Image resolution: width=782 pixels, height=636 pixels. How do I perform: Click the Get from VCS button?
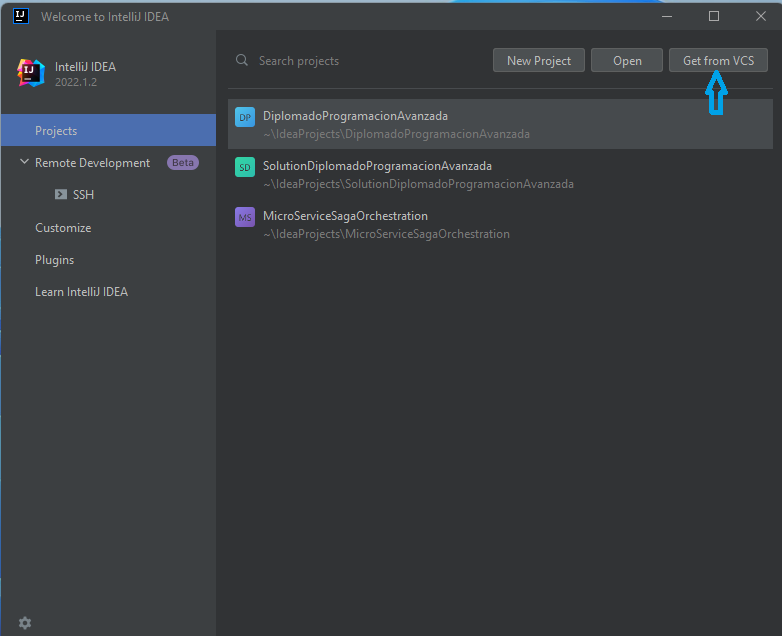(718, 60)
